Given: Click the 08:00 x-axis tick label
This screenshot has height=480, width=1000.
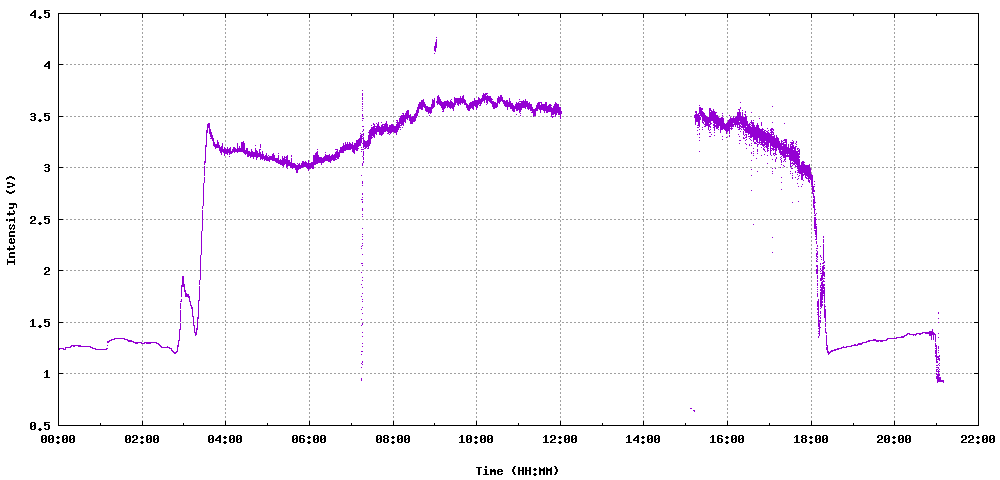Looking at the screenshot, I should point(393,439).
